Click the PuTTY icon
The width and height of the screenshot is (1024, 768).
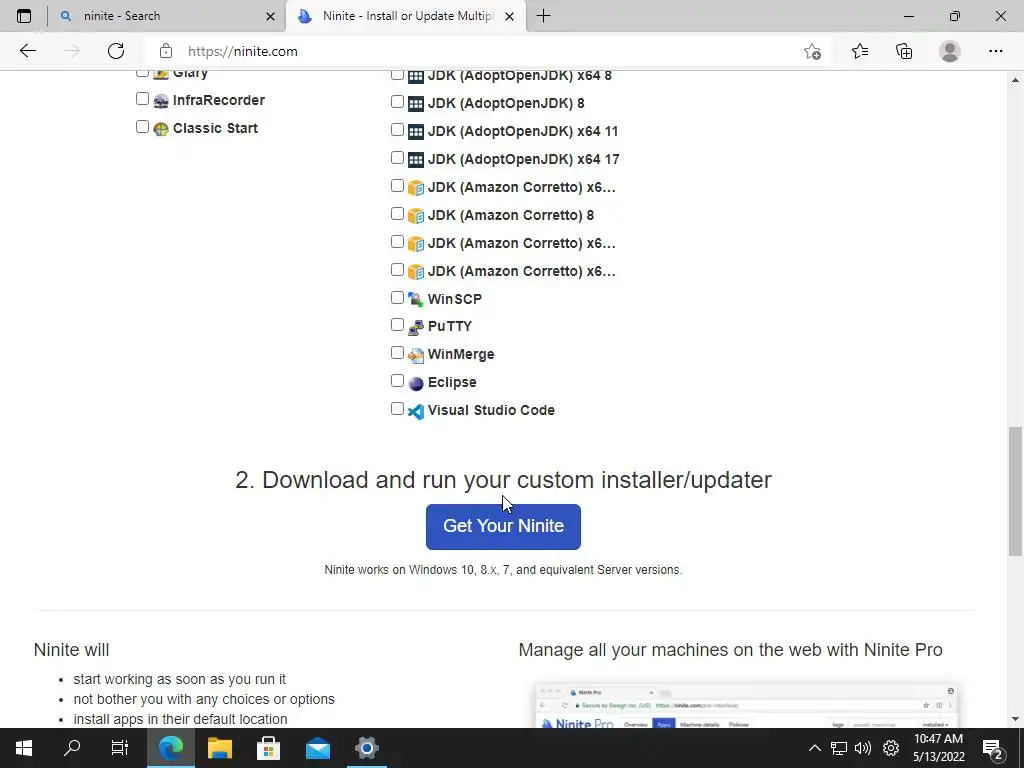416,327
